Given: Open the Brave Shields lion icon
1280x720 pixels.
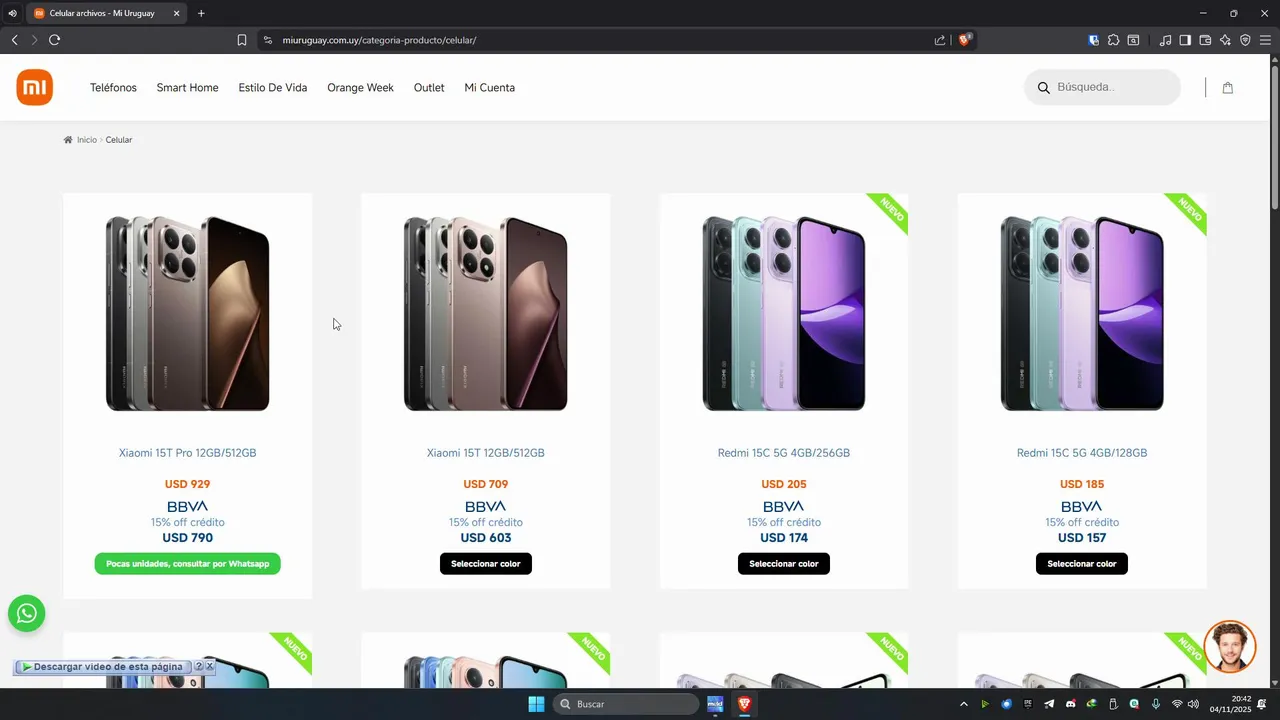Looking at the screenshot, I should pos(964,40).
